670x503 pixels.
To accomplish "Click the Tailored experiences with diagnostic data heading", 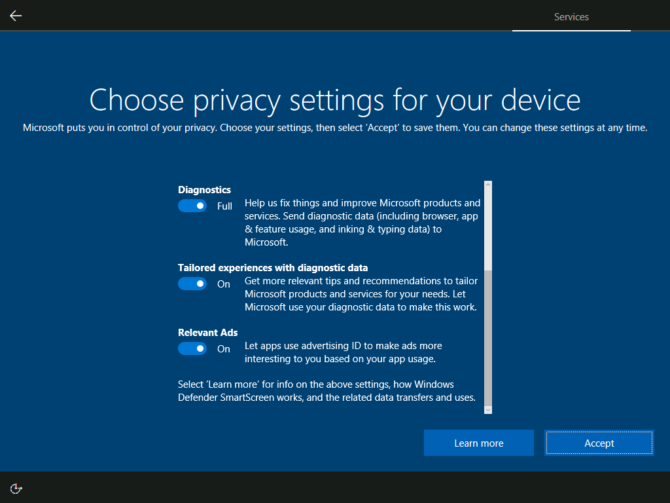I will (273, 268).
